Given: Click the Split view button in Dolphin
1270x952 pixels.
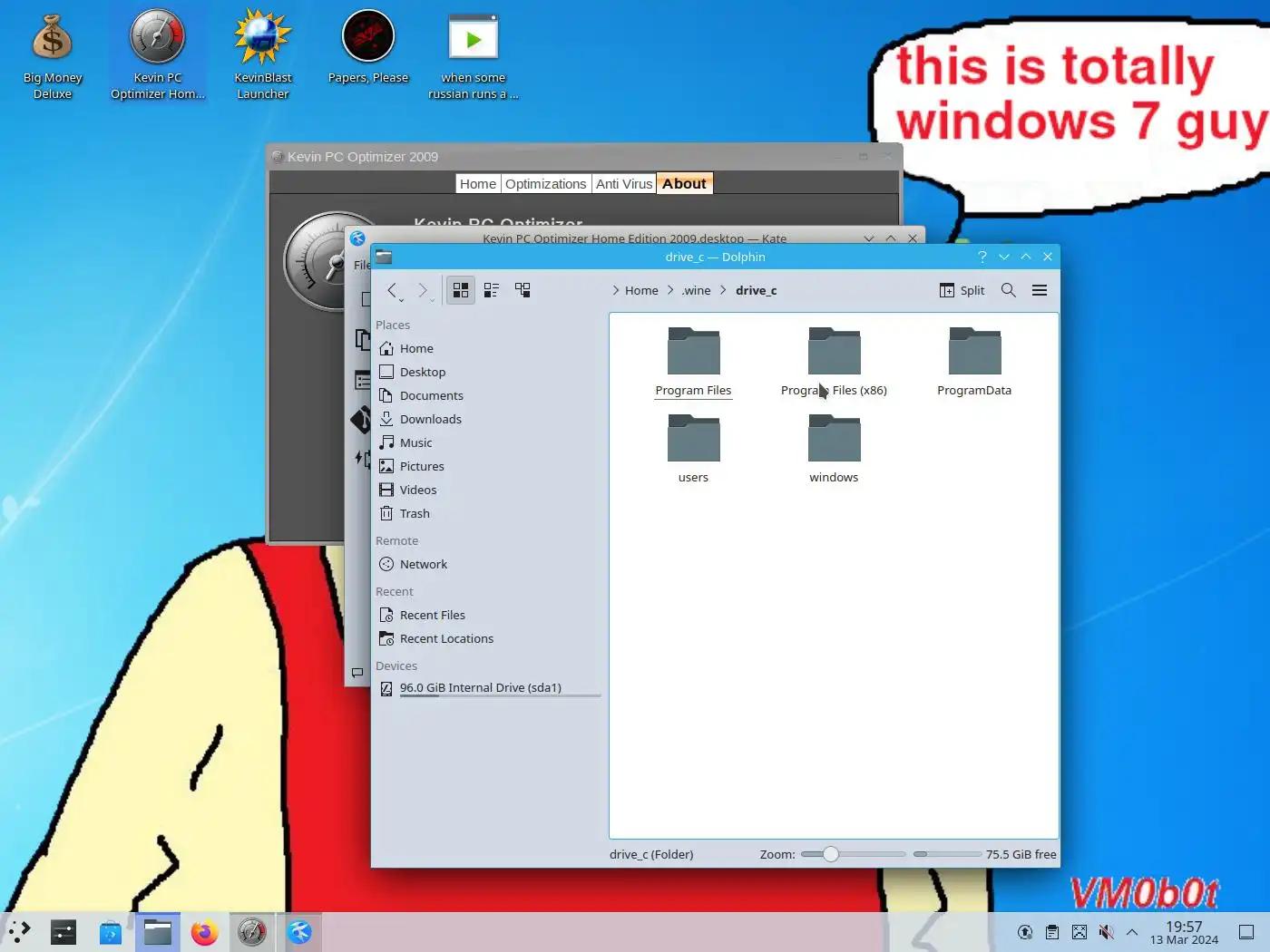Looking at the screenshot, I should pos(962,290).
